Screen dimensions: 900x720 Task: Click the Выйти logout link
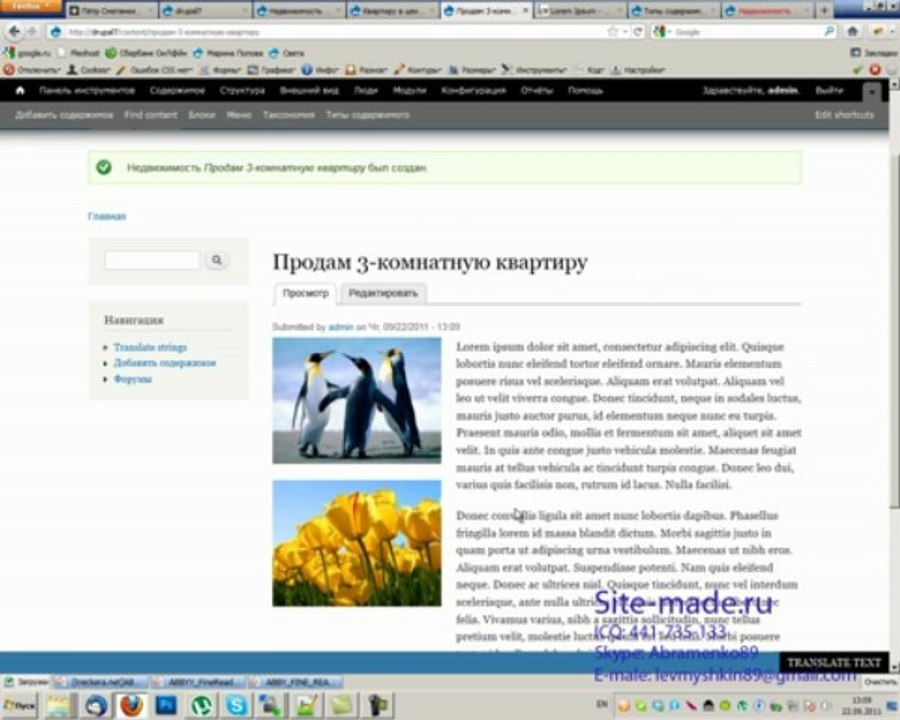pyautogui.click(x=829, y=90)
